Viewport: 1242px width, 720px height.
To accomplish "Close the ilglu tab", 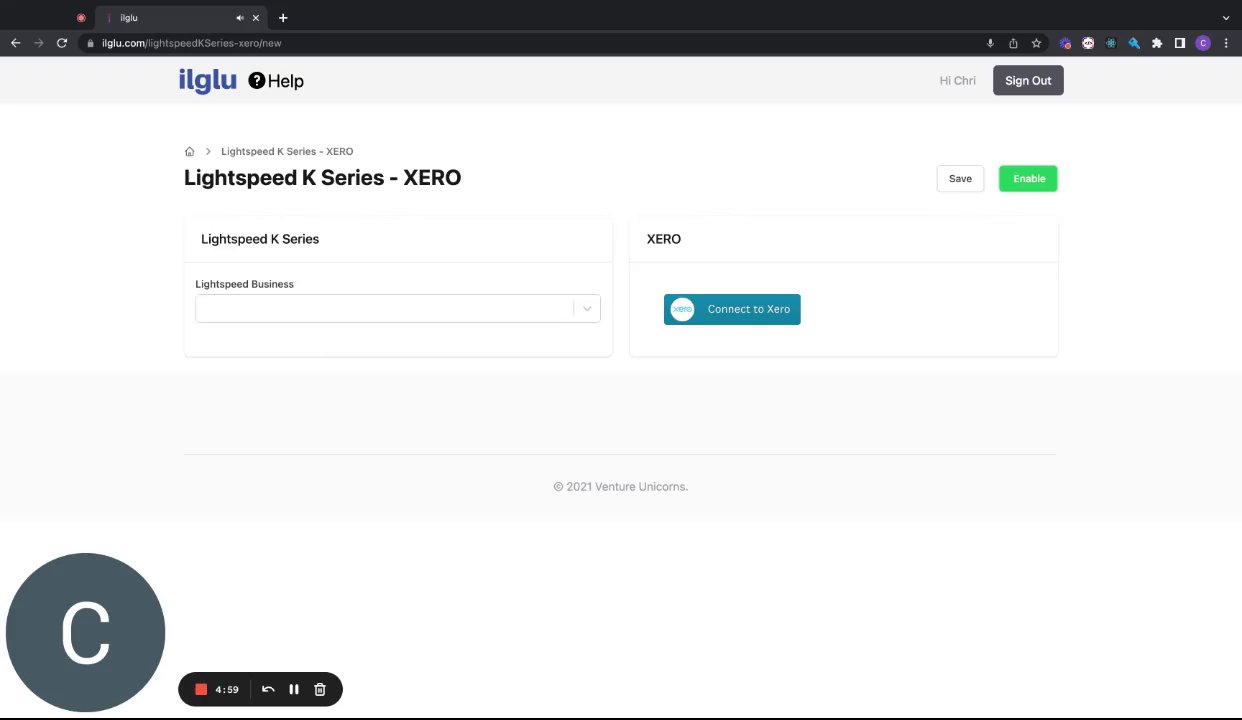I will [x=256, y=18].
